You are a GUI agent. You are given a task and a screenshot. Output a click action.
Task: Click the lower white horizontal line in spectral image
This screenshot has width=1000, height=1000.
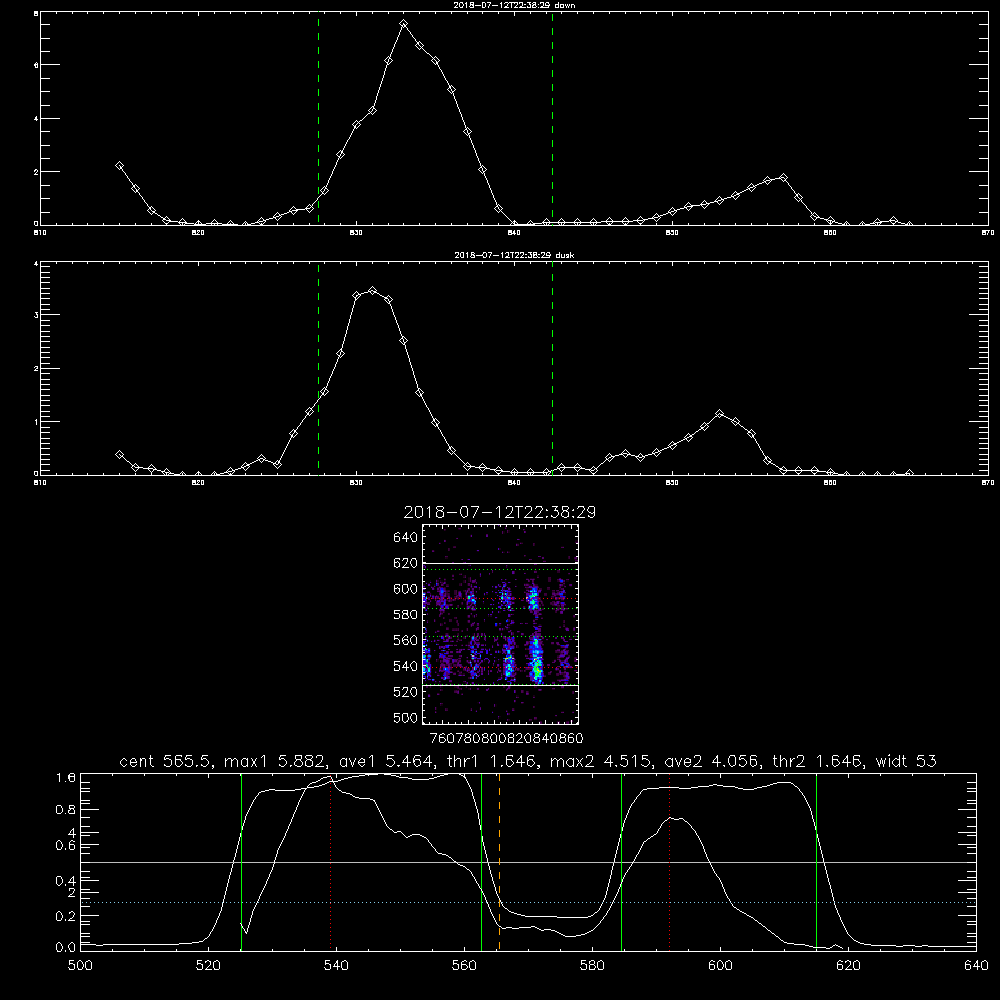pyautogui.click(x=501, y=686)
